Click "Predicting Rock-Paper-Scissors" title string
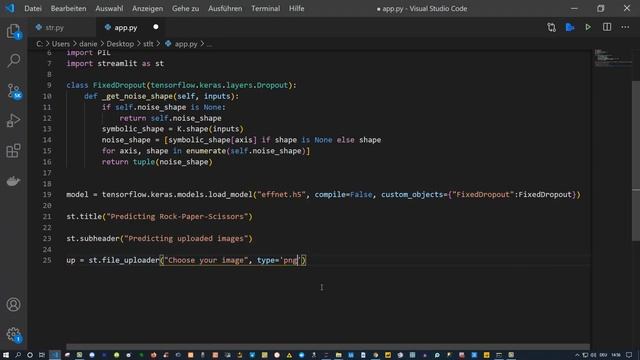 (177, 216)
